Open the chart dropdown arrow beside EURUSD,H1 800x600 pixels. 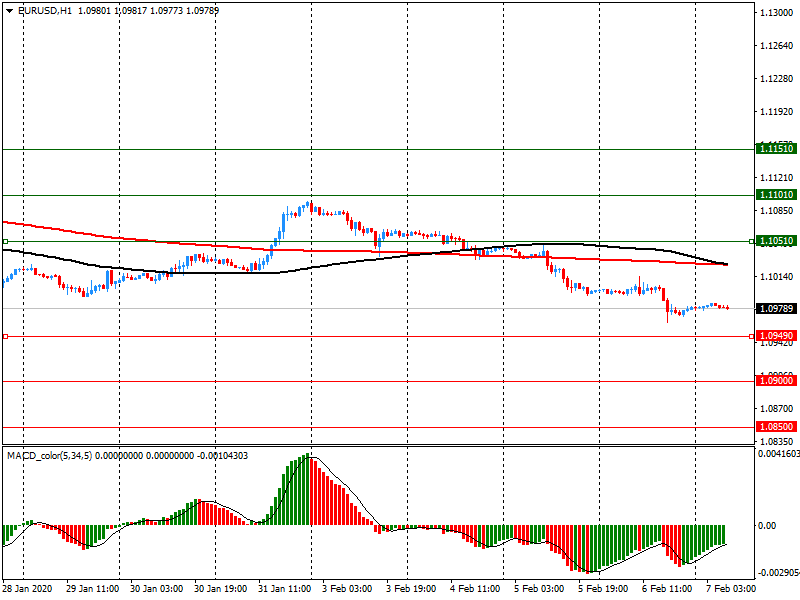coord(9,10)
